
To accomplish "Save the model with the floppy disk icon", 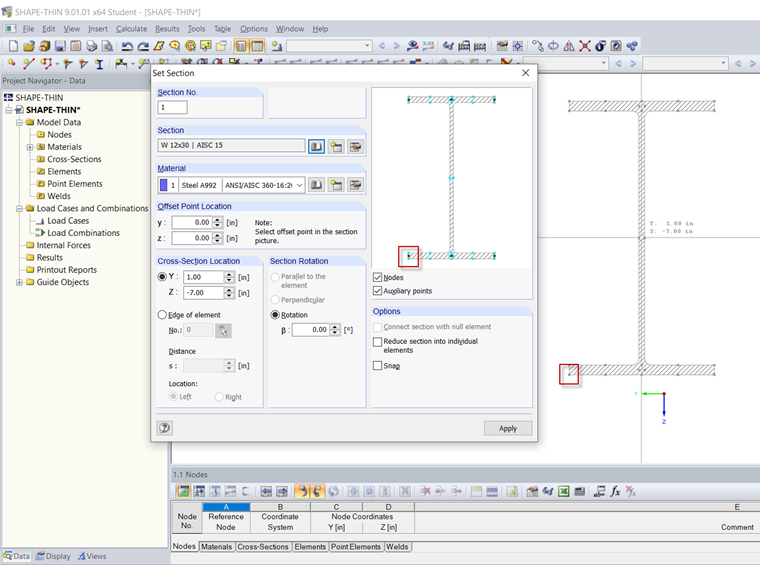I will click(60, 46).
